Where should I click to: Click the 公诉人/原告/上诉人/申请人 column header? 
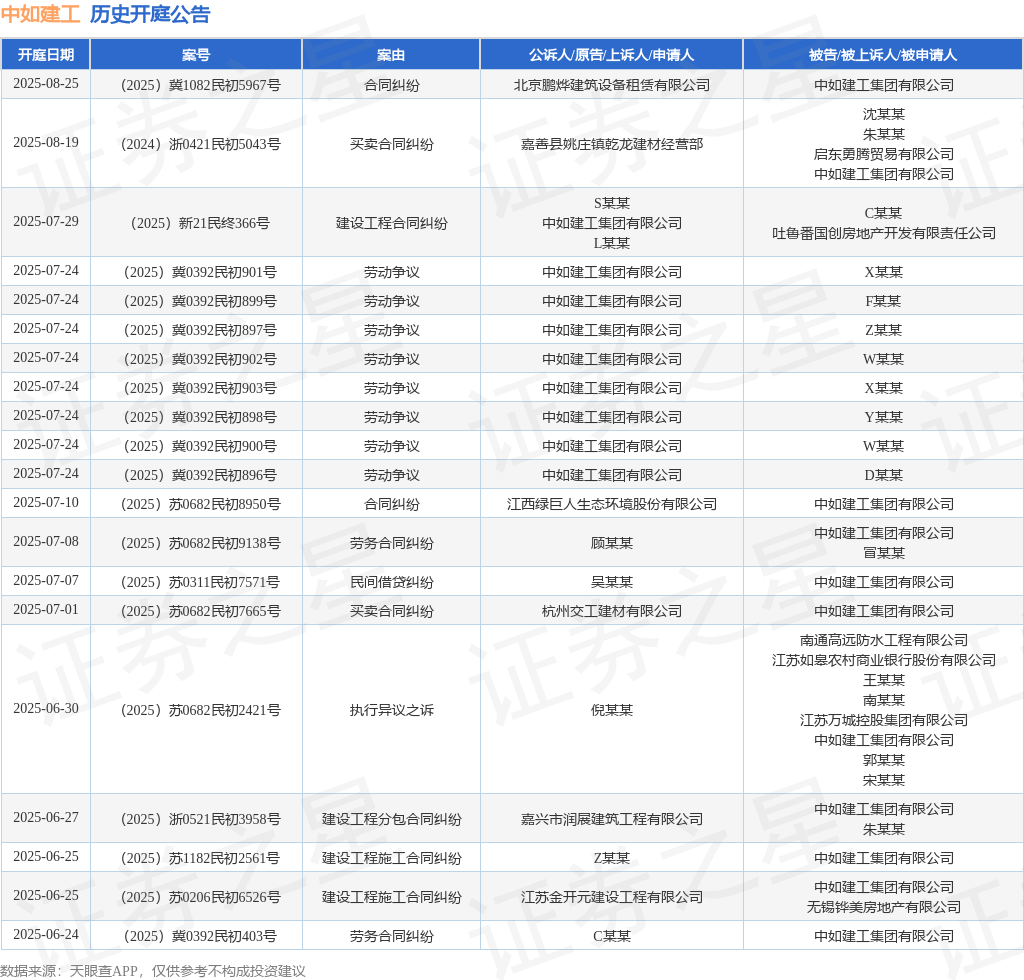point(611,55)
